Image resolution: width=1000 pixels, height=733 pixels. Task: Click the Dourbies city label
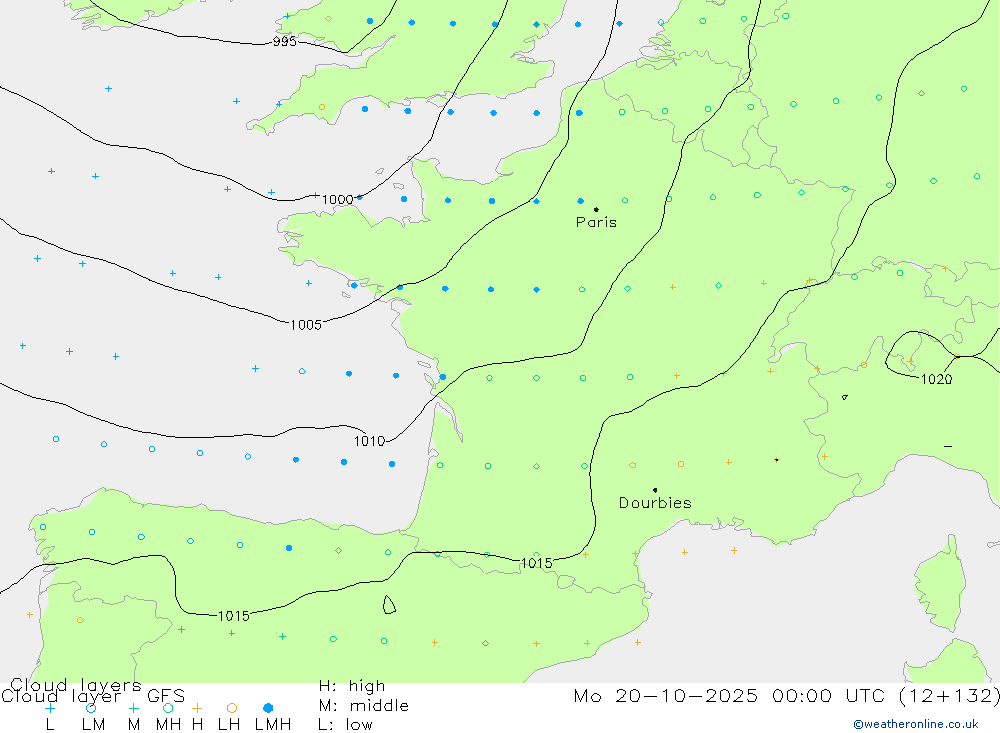pyautogui.click(x=655, y=503)
